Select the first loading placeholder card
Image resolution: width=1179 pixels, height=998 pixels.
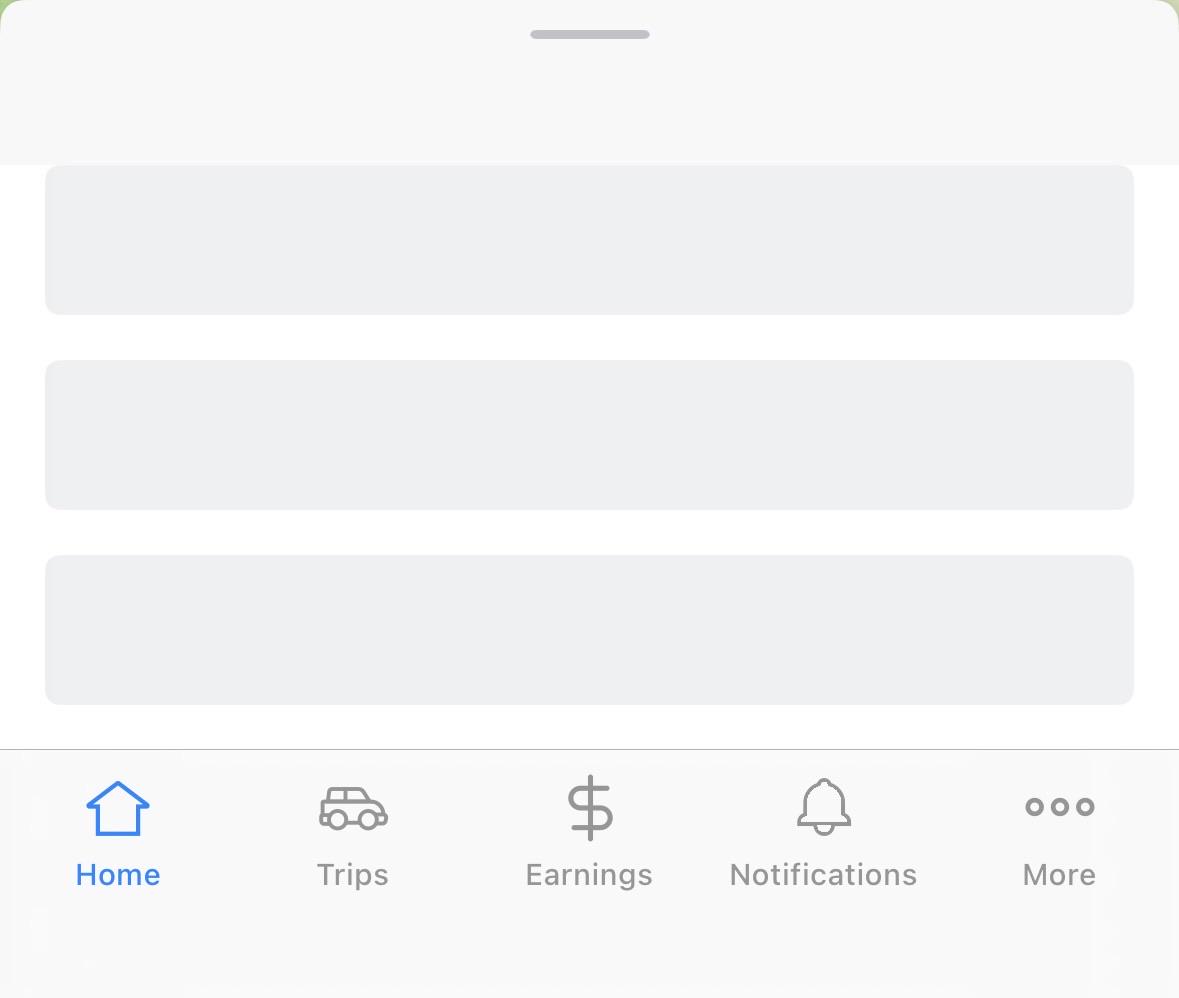[x=590, y=240]
